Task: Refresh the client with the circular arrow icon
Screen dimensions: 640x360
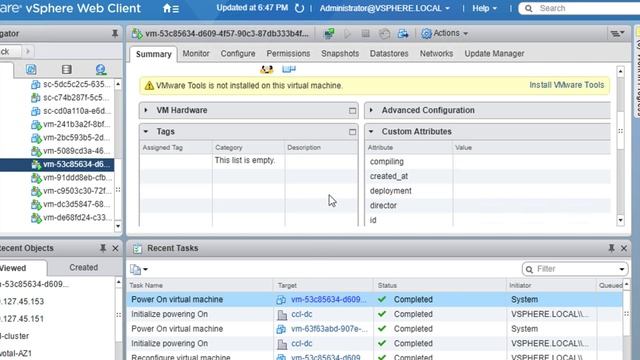Action: coord(299,8)
